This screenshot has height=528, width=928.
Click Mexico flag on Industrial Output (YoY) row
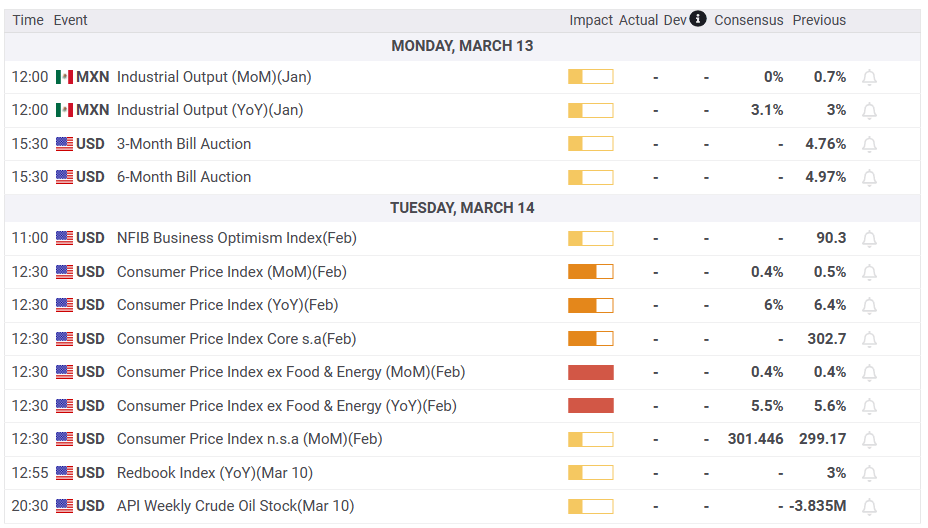coord(65,110)
